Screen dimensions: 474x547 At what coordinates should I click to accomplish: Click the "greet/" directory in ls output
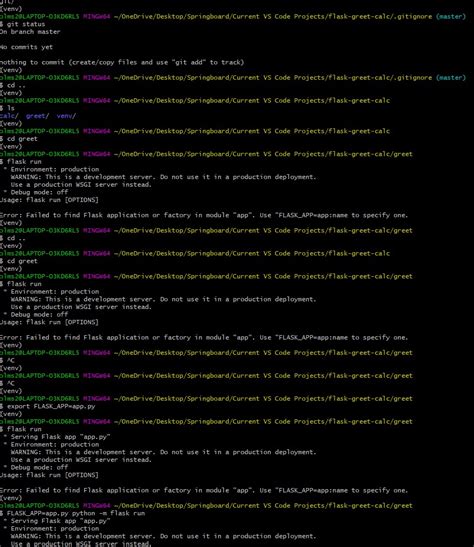(37, 116)
